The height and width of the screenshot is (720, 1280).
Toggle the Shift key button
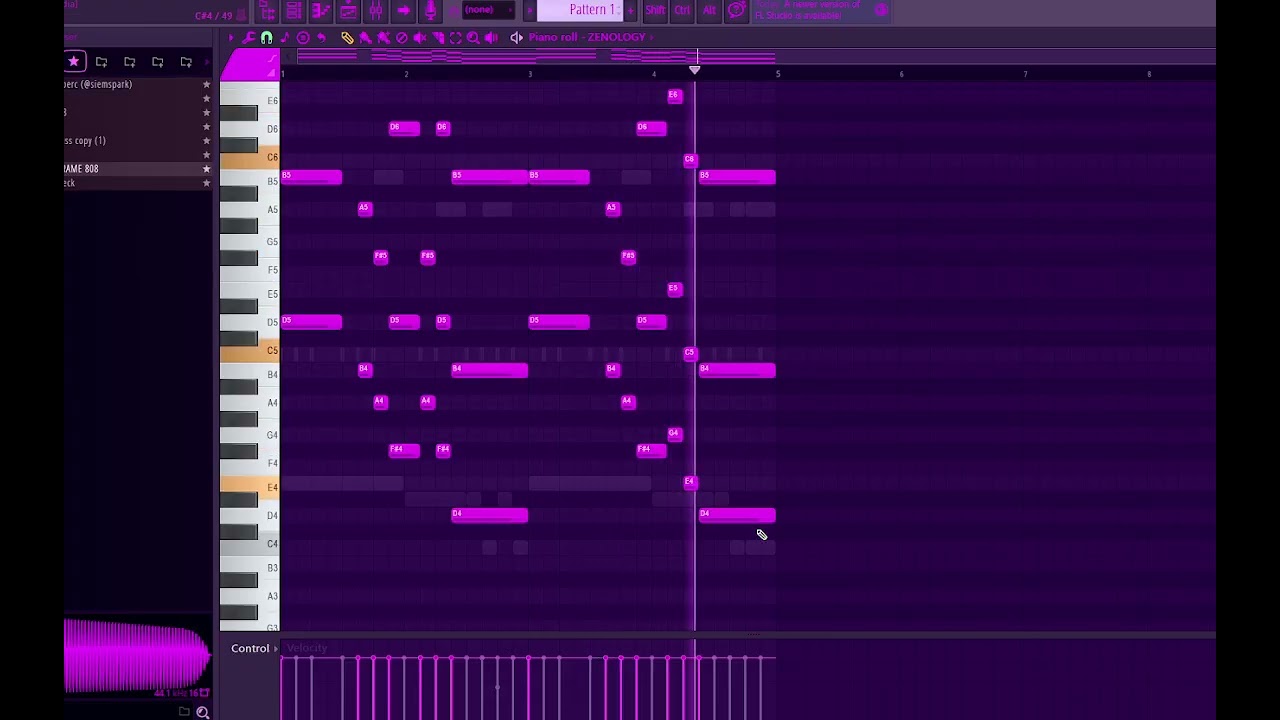click(x=655, y=11)
